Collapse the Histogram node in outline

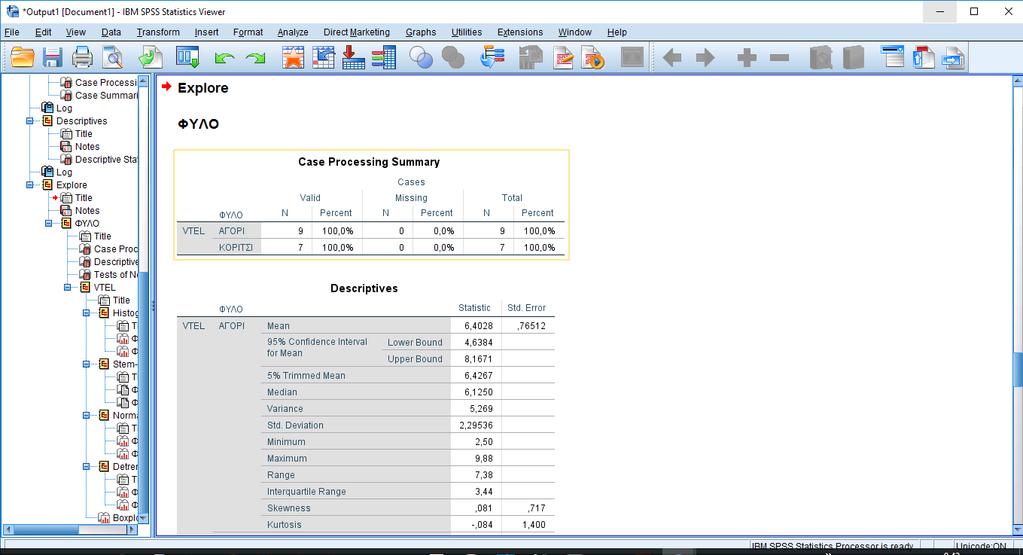[86, 312]
